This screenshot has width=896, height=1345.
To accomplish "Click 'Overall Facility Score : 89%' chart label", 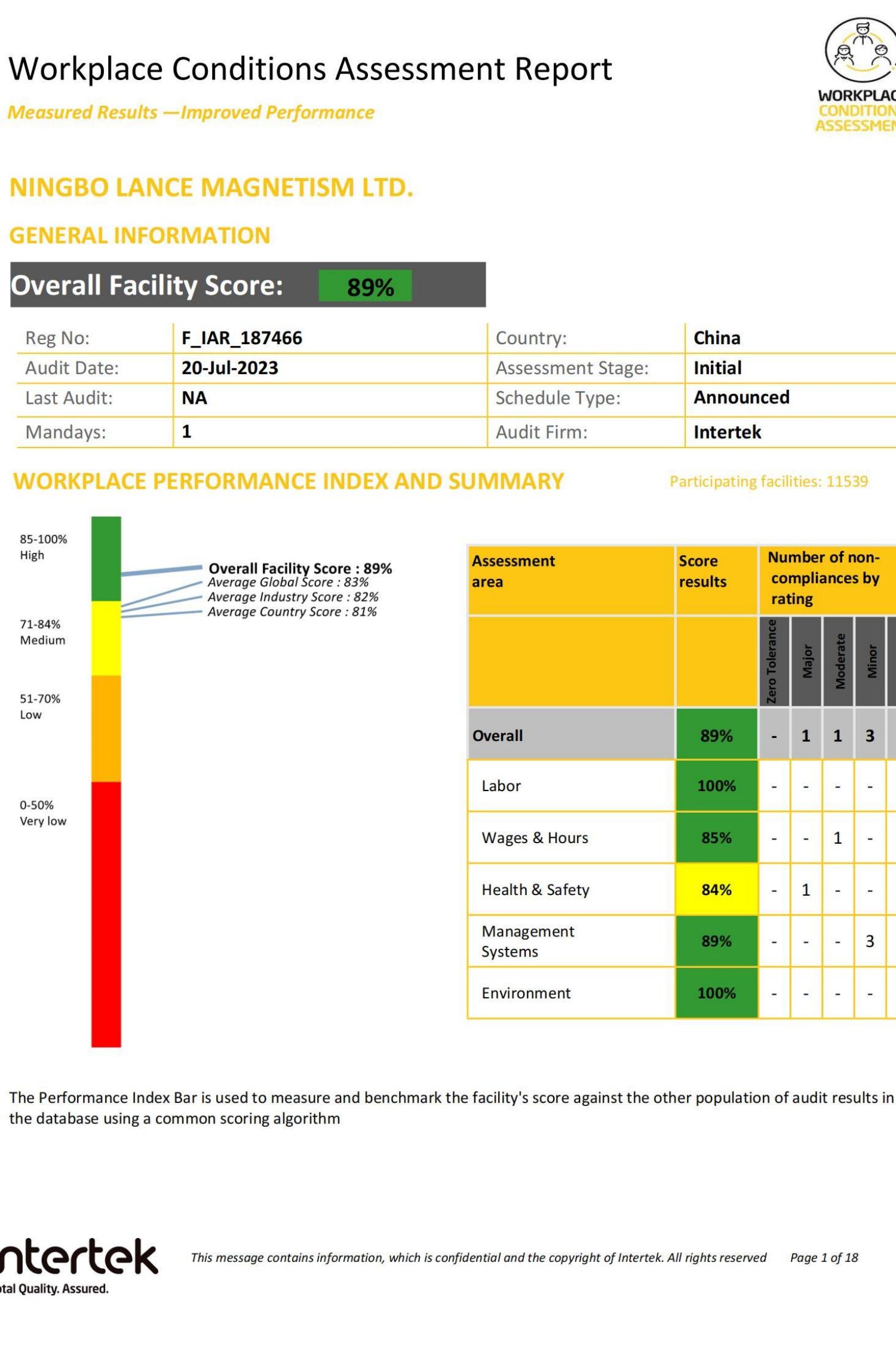I will pyautogui.click(x=300, y=568).
